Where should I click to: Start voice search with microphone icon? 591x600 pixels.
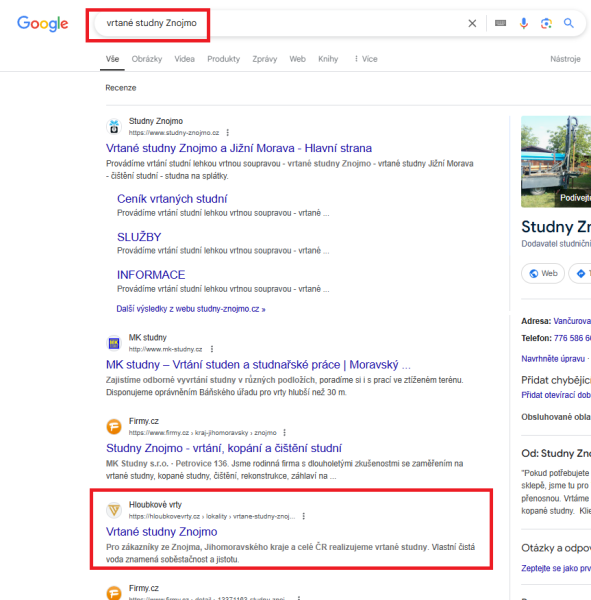[524, 23]
